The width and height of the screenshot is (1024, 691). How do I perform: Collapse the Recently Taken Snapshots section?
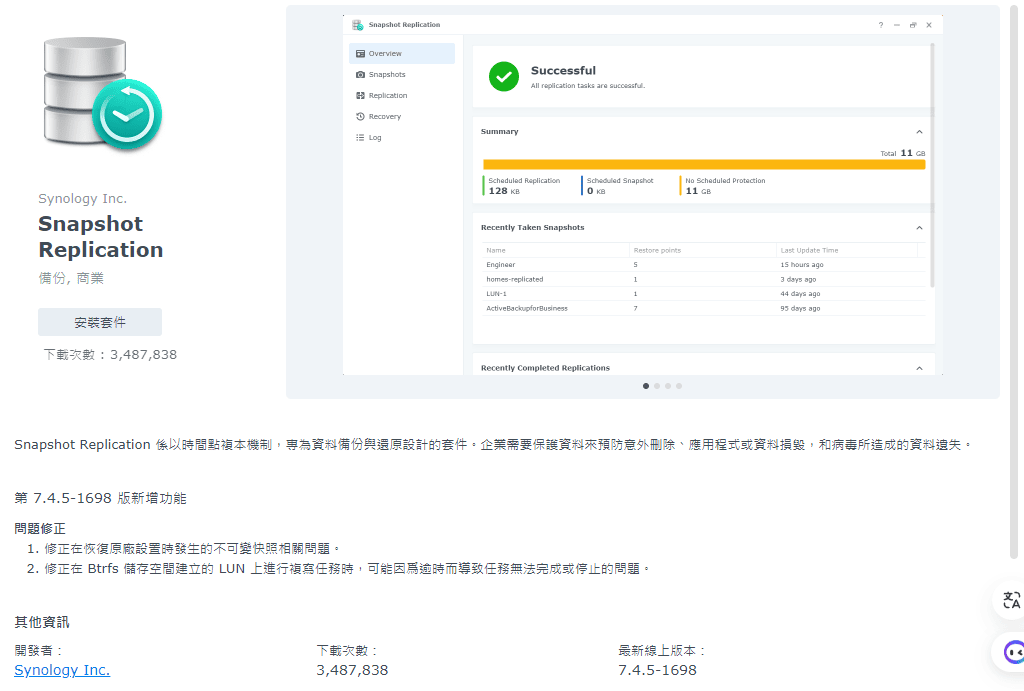click(x=919, y=228)
